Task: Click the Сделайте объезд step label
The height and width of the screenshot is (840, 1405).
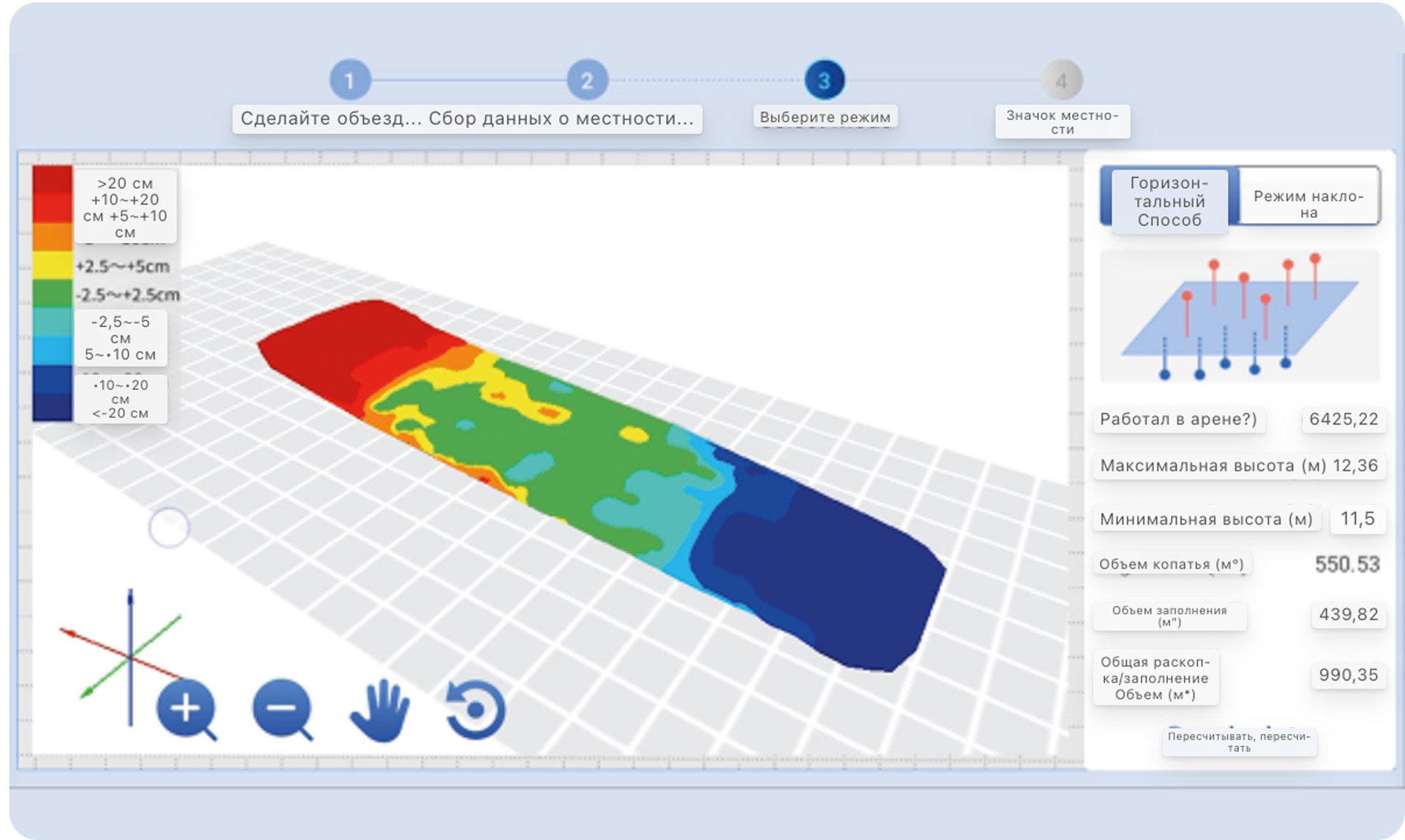Action: [331, 119]
